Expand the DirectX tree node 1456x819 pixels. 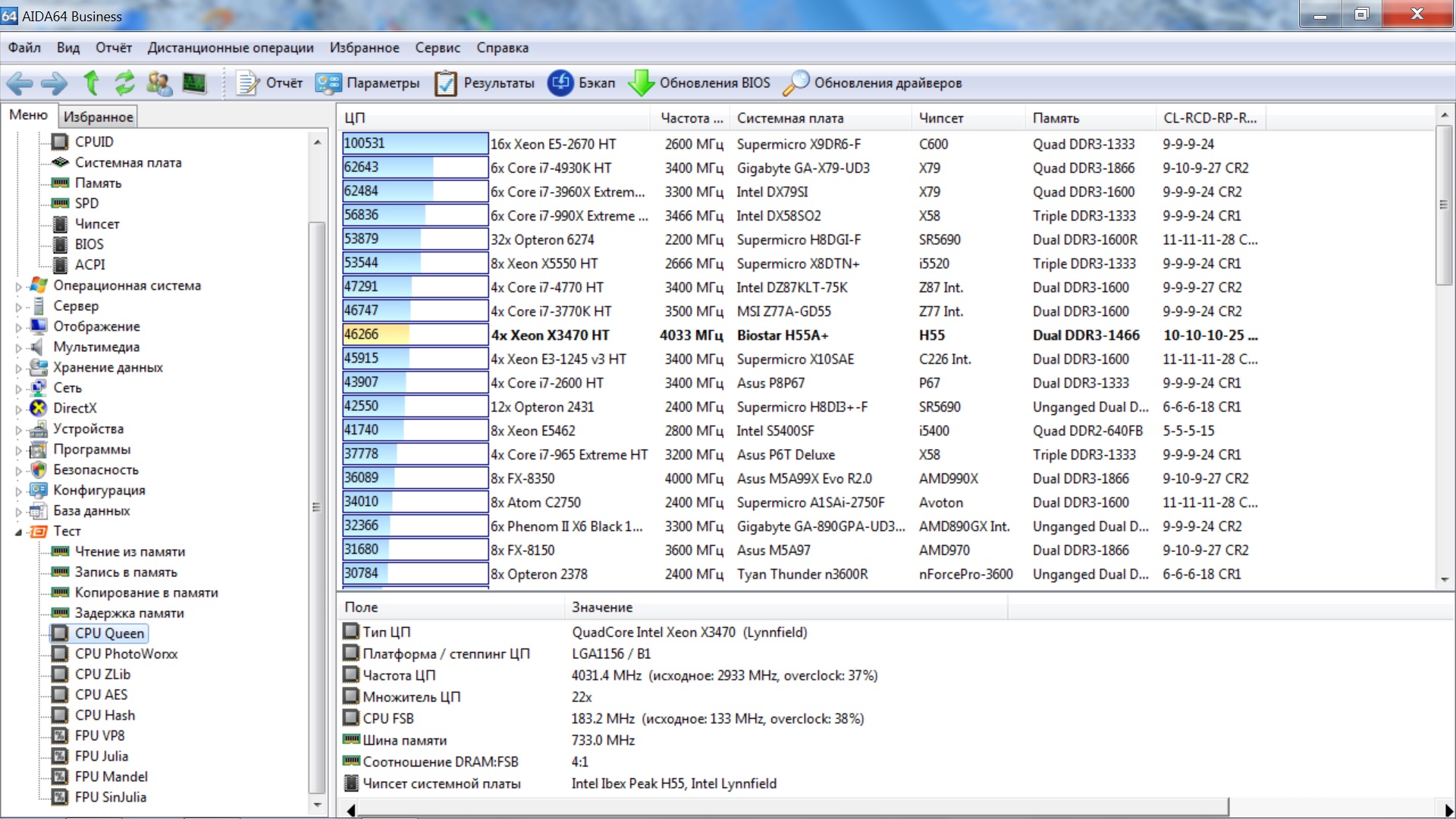pyautogui.click(x=19, y=409)
